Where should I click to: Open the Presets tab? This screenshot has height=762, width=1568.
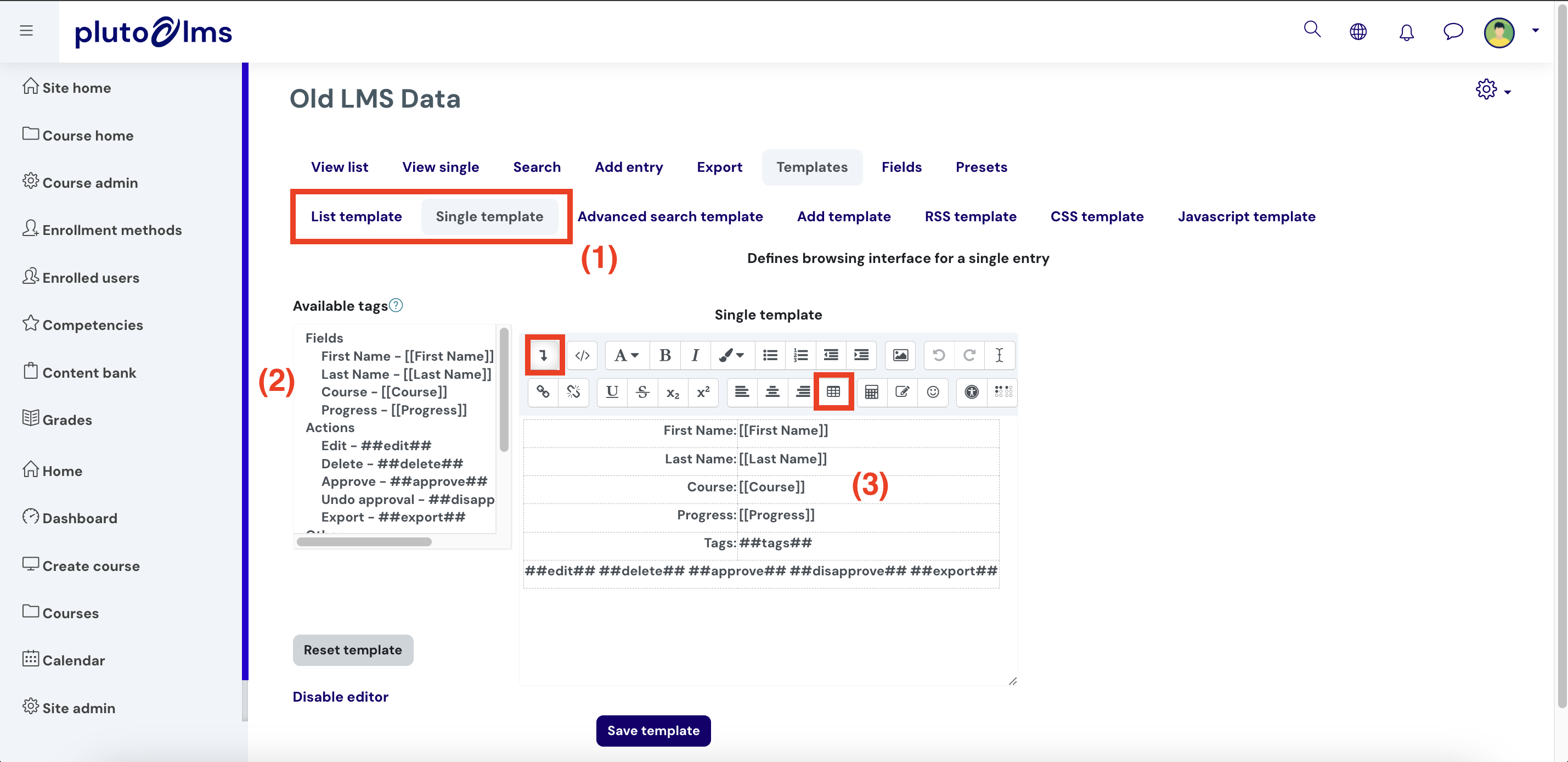980,167
